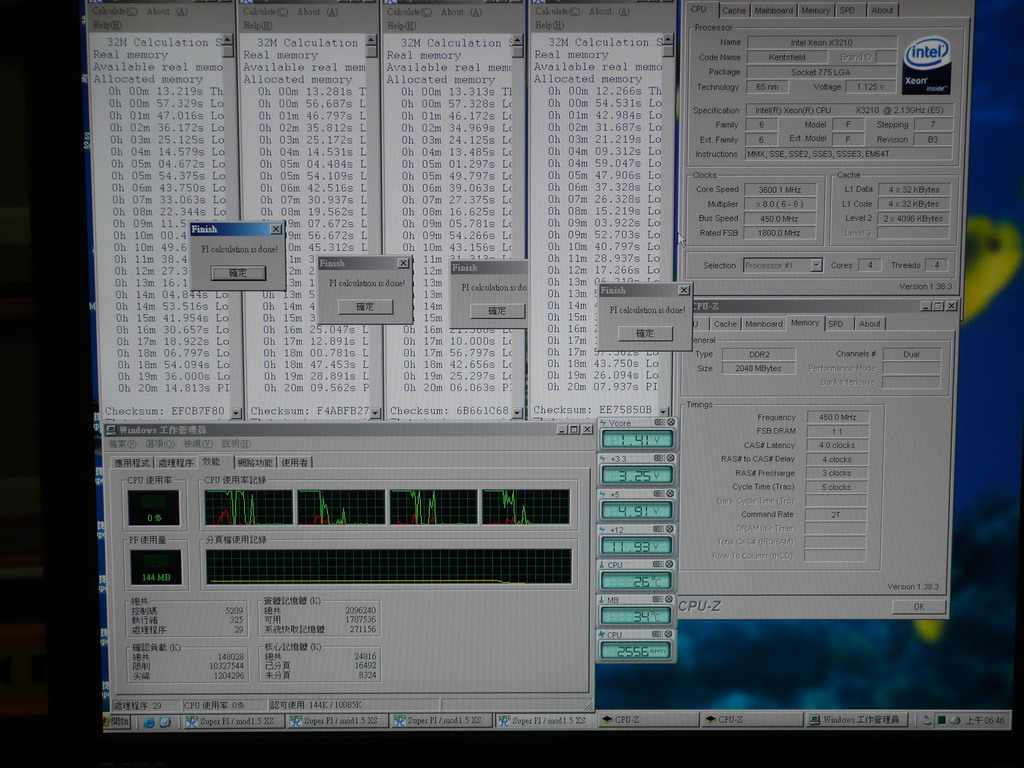The width and height of the screenshot is (1024, 768).
Task: Click the processor name field Intel Xeon X3210
Action: [822, 42]
